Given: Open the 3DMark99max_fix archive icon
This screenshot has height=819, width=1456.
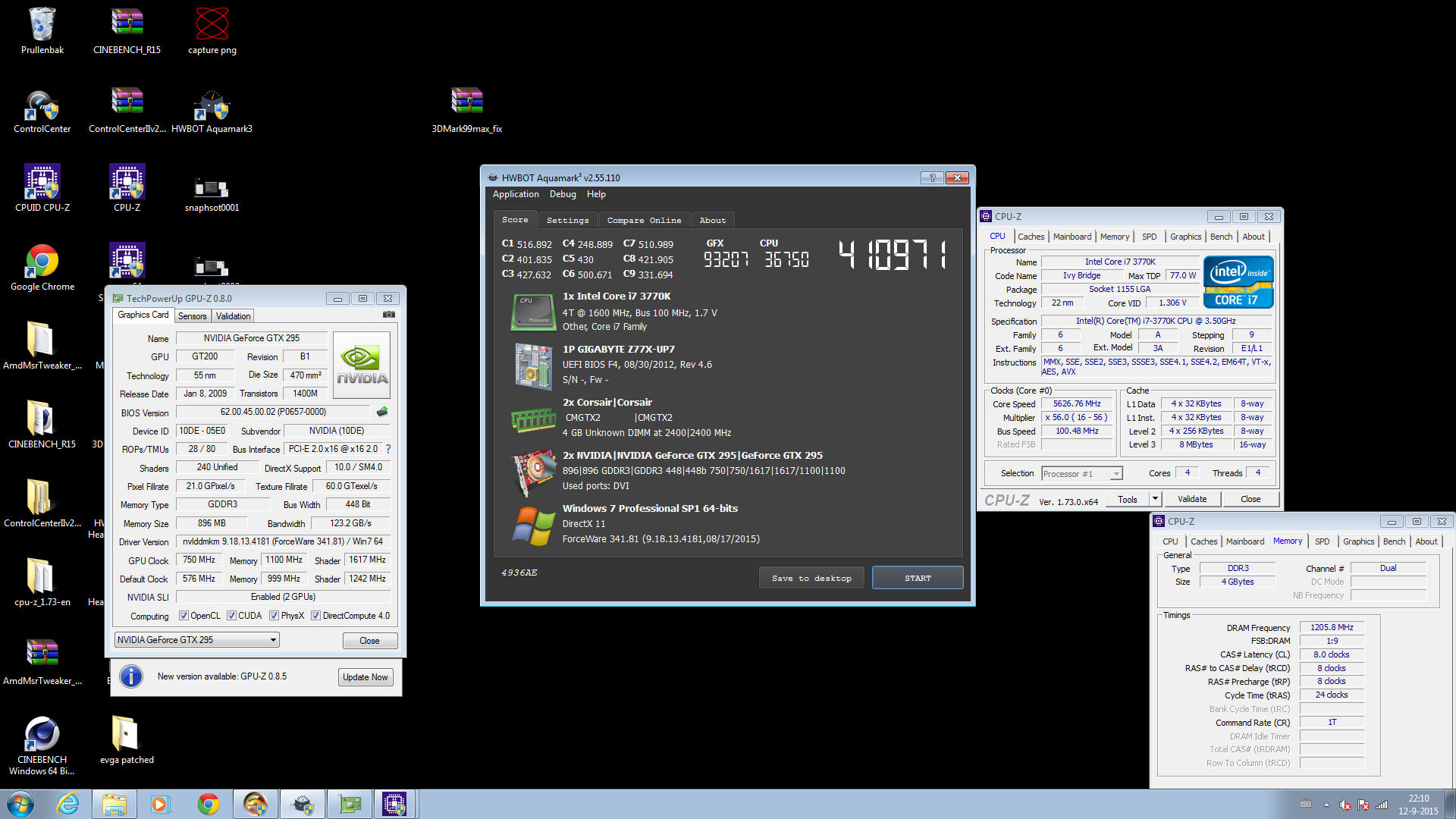Looking at the screenshot, I should coord(466,110).
